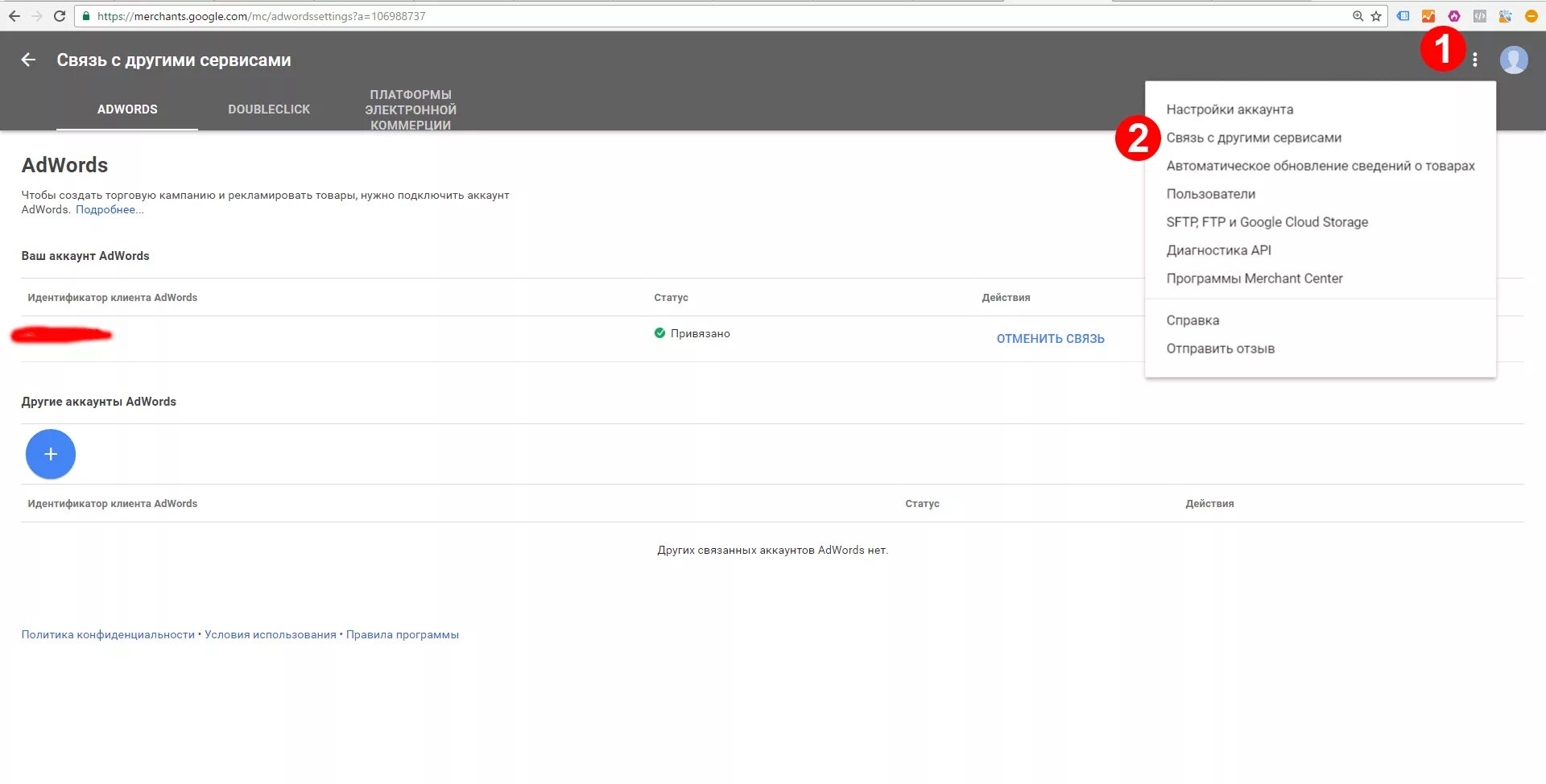Open Политика конфиденциальности link

[x=108, y=634]
